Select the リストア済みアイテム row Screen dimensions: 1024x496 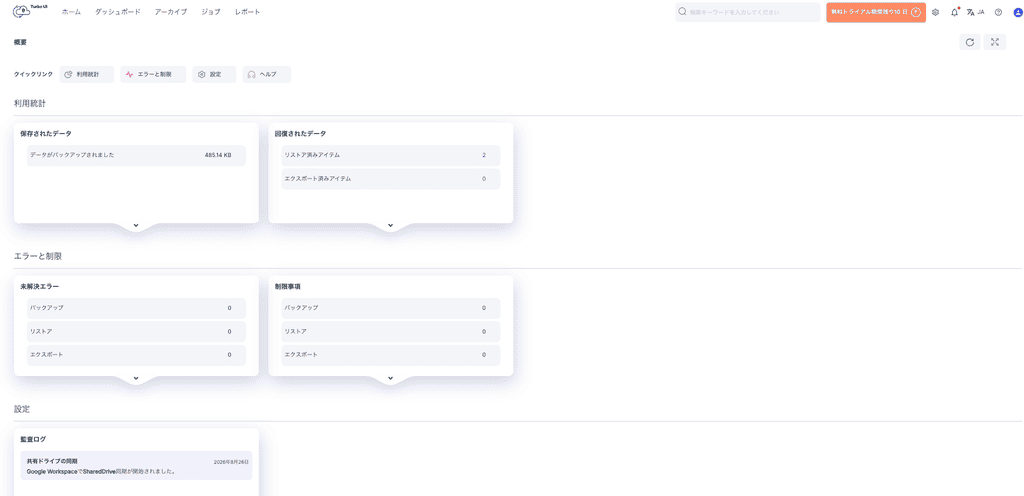391,155
